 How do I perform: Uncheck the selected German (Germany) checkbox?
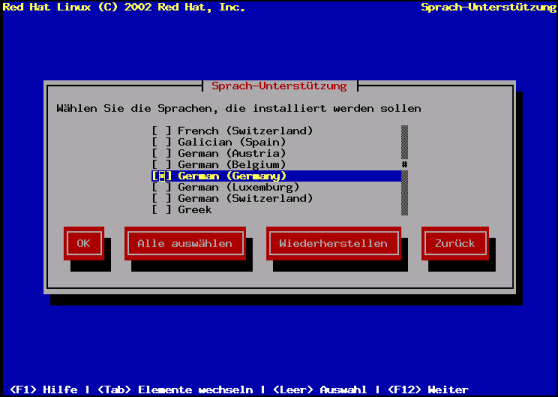click(x=162, y=176)
